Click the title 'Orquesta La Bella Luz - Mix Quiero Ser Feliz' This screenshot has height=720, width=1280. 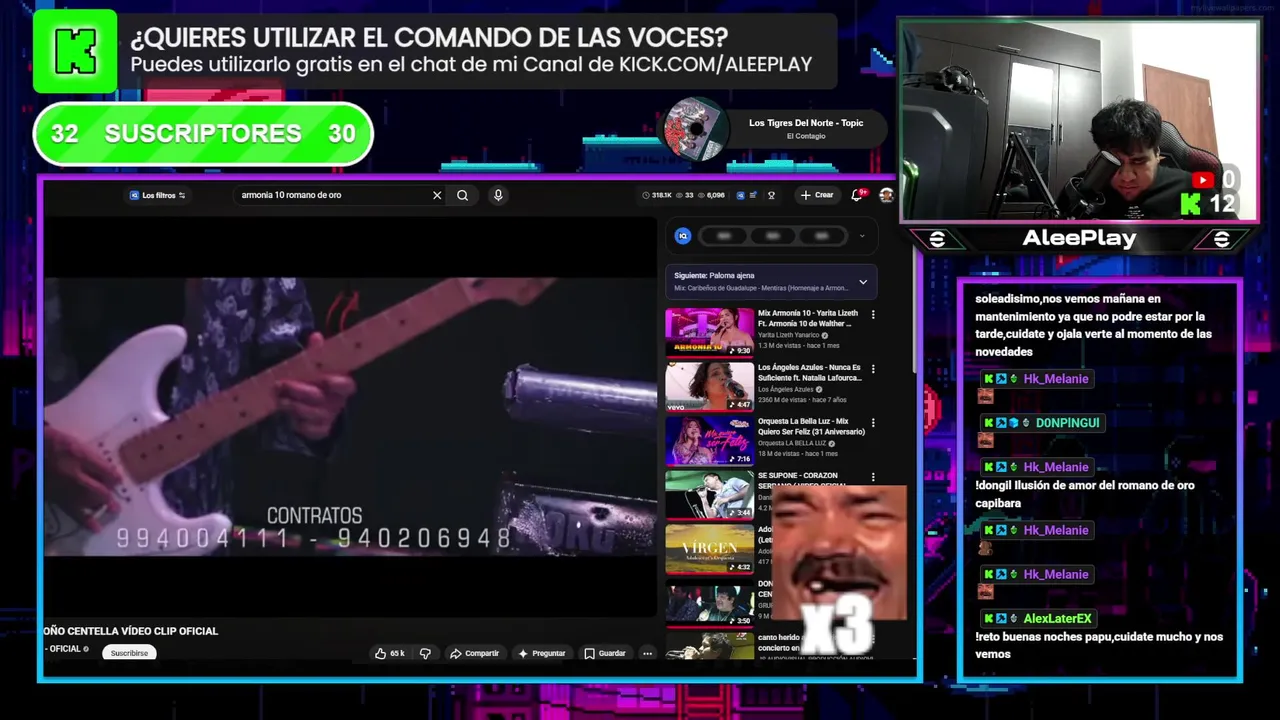click(x=811, y=427)
